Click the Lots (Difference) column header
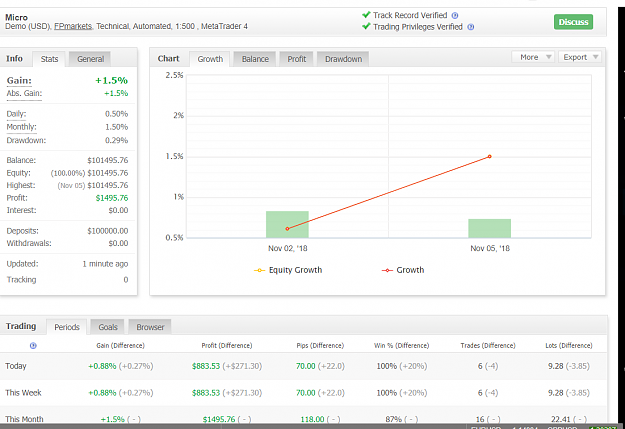The width and height of the screenshot is (625, 429). coord(569,346)
